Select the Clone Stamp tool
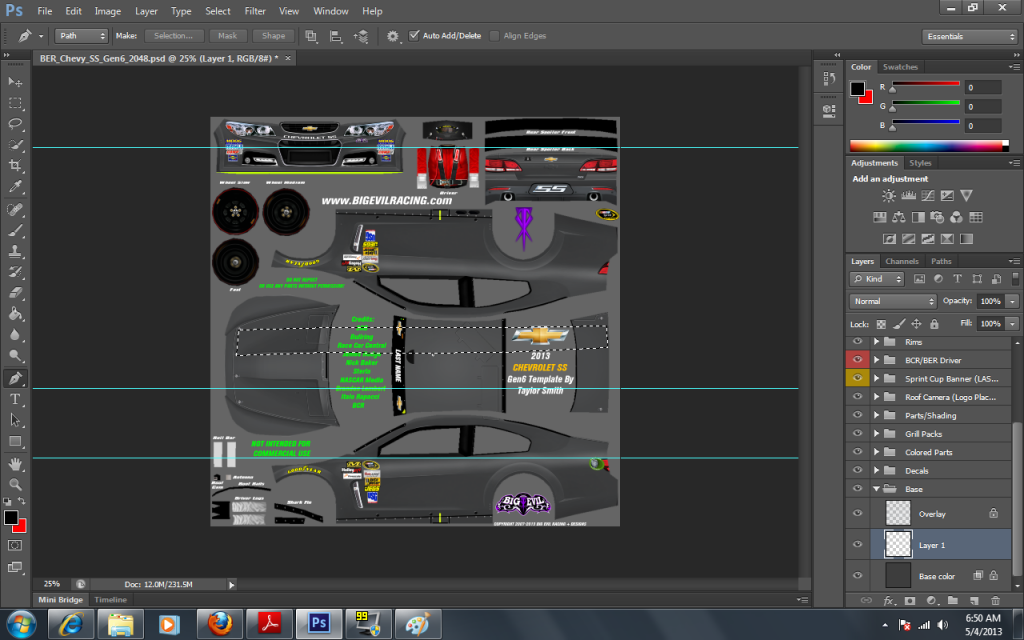The height and width of the screenshot is (640, 1024). (15, 251)
